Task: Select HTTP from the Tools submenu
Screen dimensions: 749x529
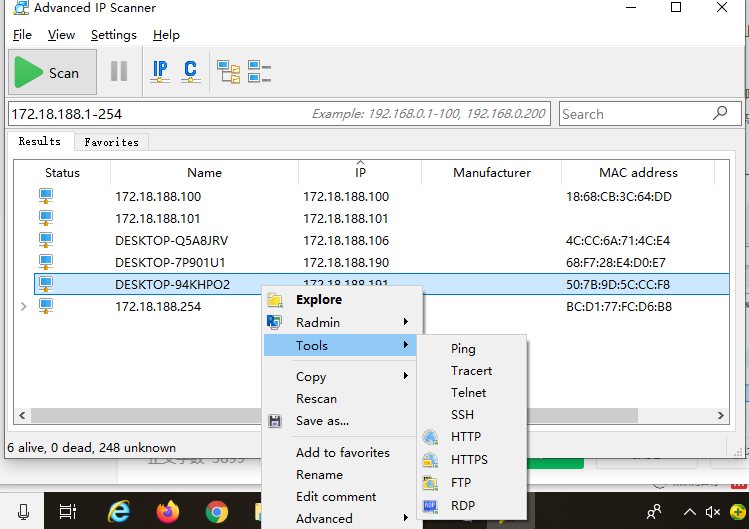Action: [465, 437]
